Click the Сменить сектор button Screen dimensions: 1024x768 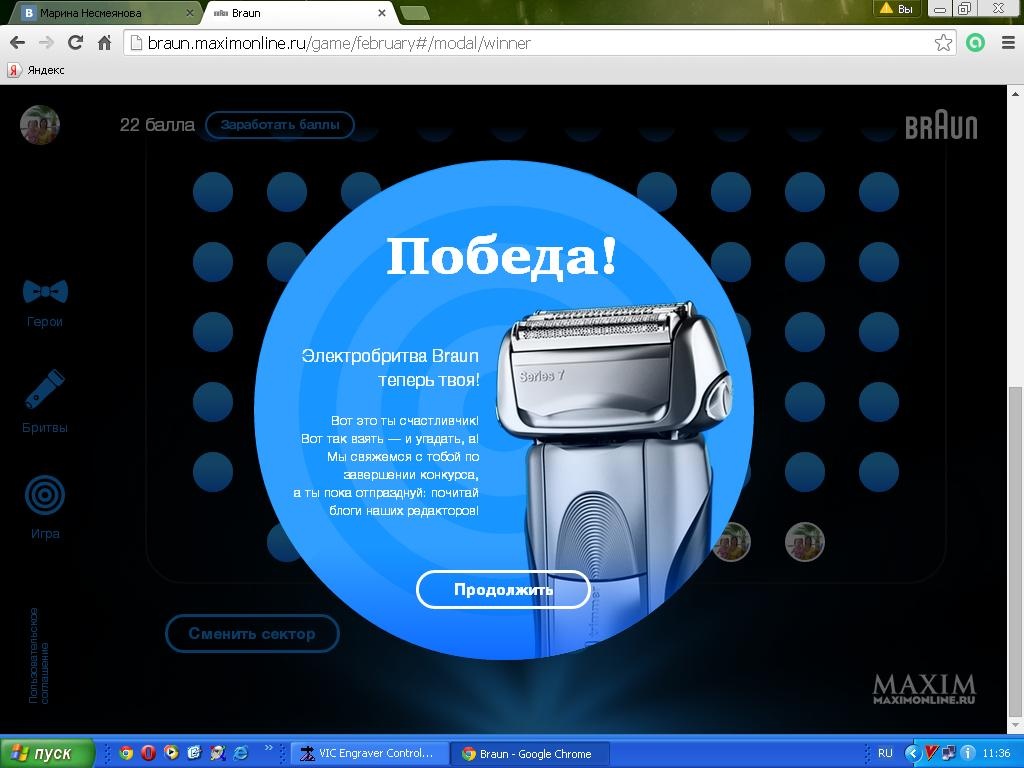[252, 633]
